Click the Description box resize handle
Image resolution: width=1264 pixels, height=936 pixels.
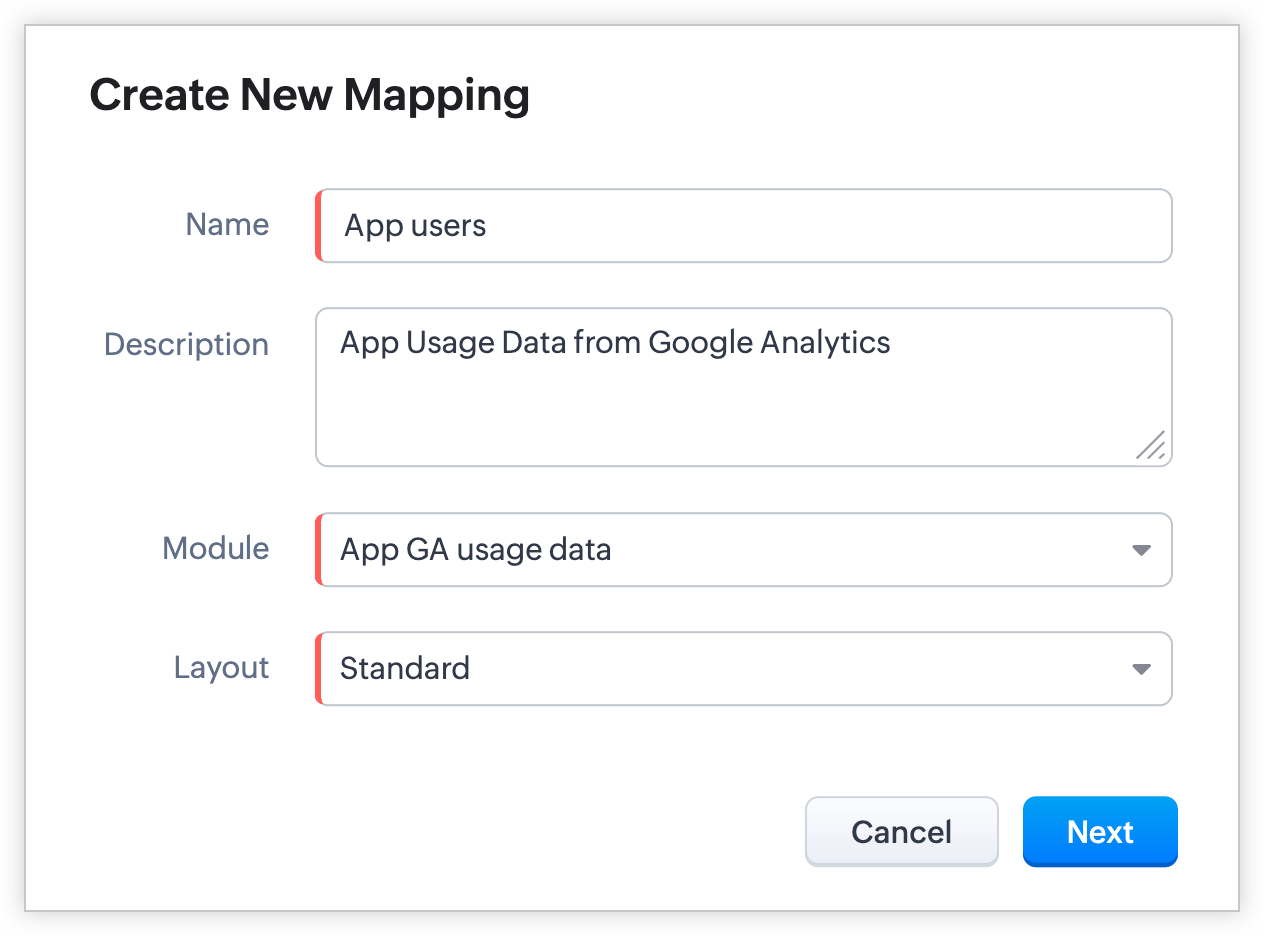[x=1150, y=445]
